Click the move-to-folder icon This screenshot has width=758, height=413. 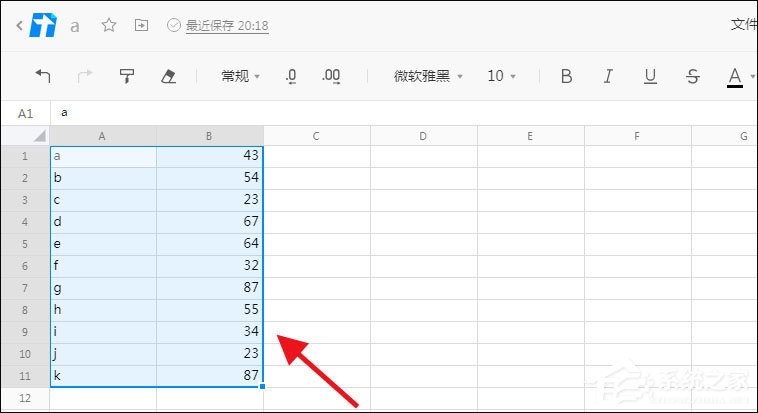[x=141, y=25]
